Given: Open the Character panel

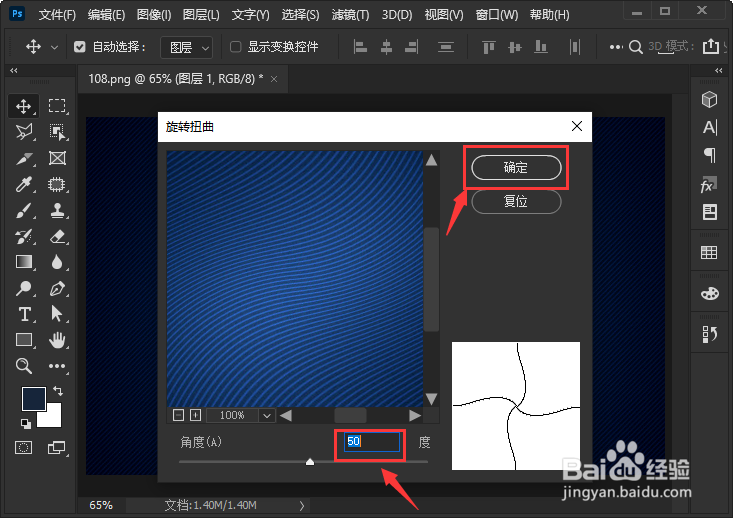Looking at the screenshot, I should click(709, 127).
